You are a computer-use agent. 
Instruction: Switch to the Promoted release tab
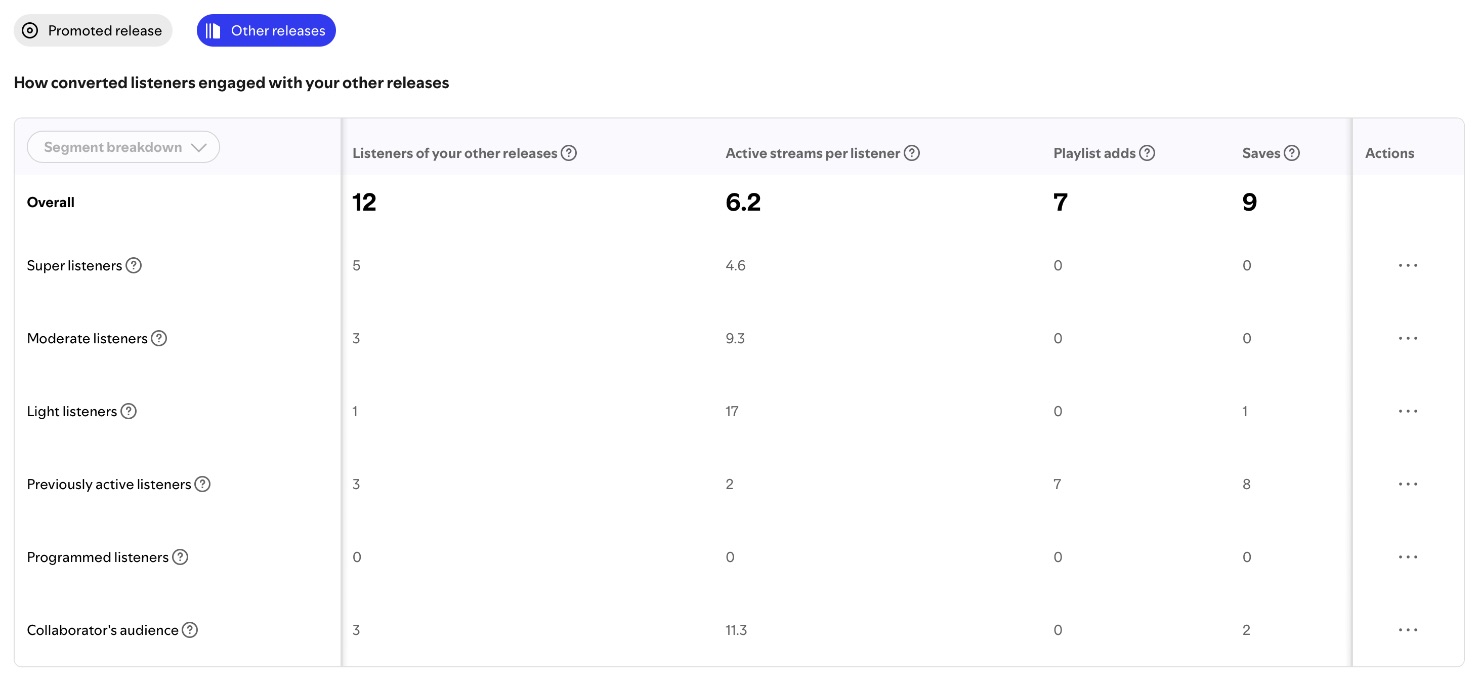click(x=93, y=31)
